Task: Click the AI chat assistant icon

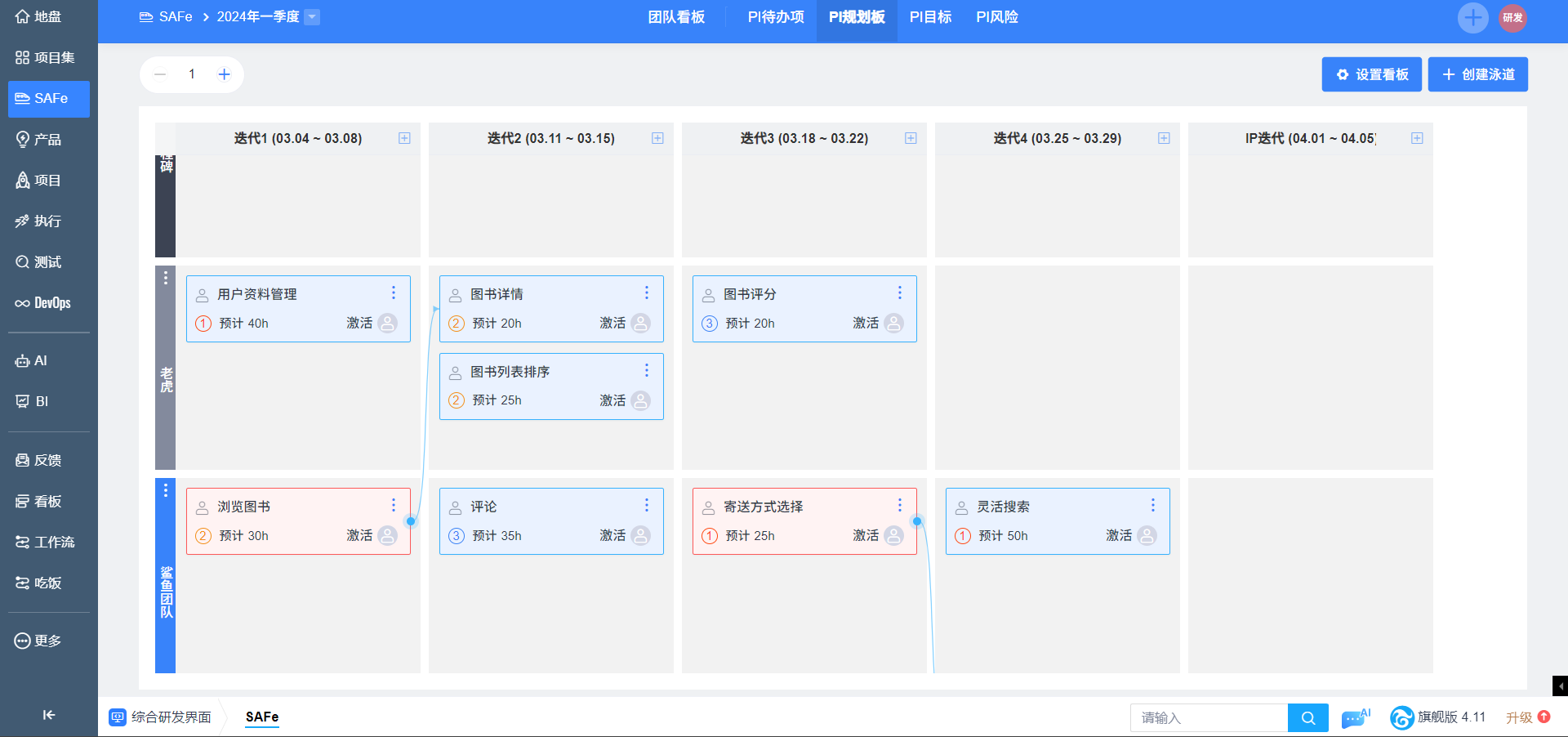Action: [x=1355, y=717]
